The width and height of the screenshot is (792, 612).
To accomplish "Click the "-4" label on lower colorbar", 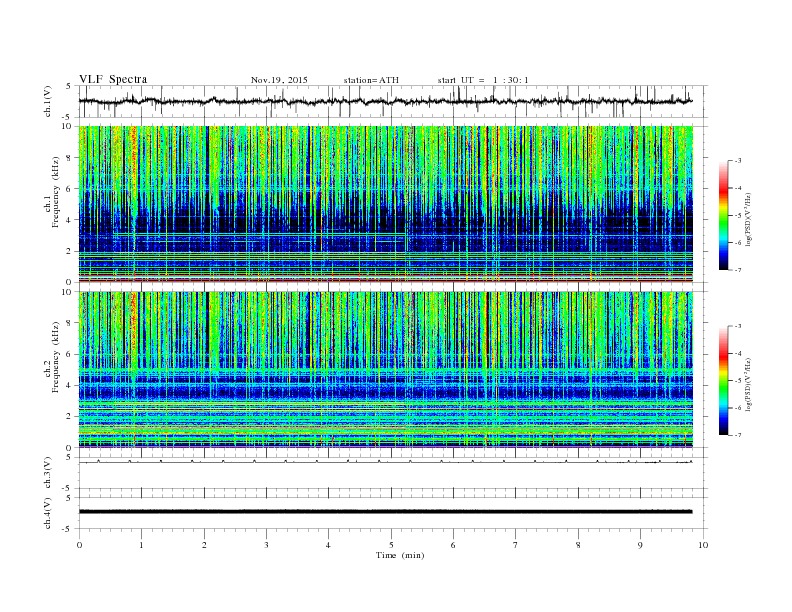I will click(738, 353).
